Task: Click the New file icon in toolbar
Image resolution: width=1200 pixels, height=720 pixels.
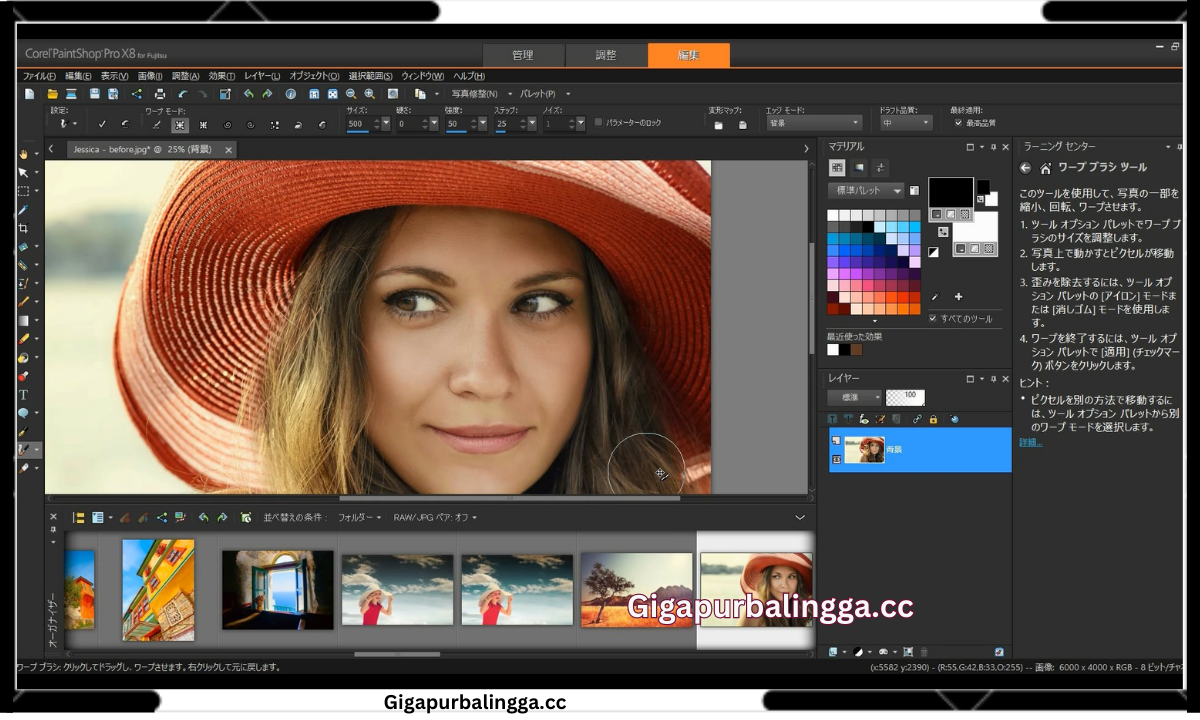Action: click(30, 94)
